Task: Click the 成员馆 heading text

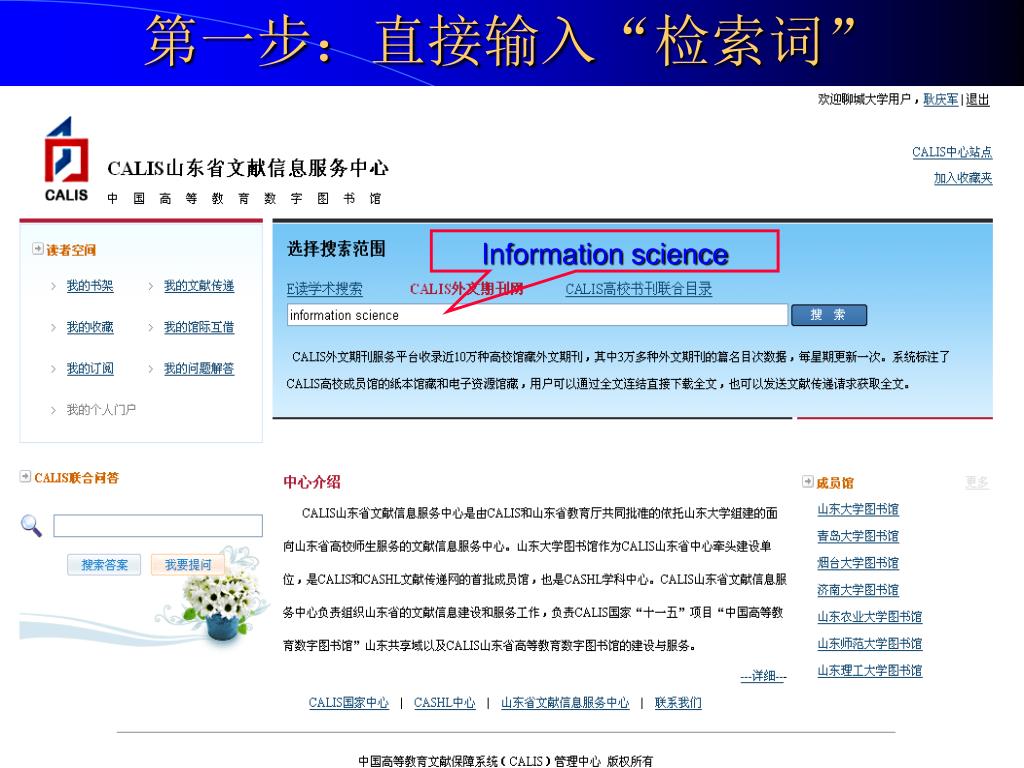Action: 835,483
